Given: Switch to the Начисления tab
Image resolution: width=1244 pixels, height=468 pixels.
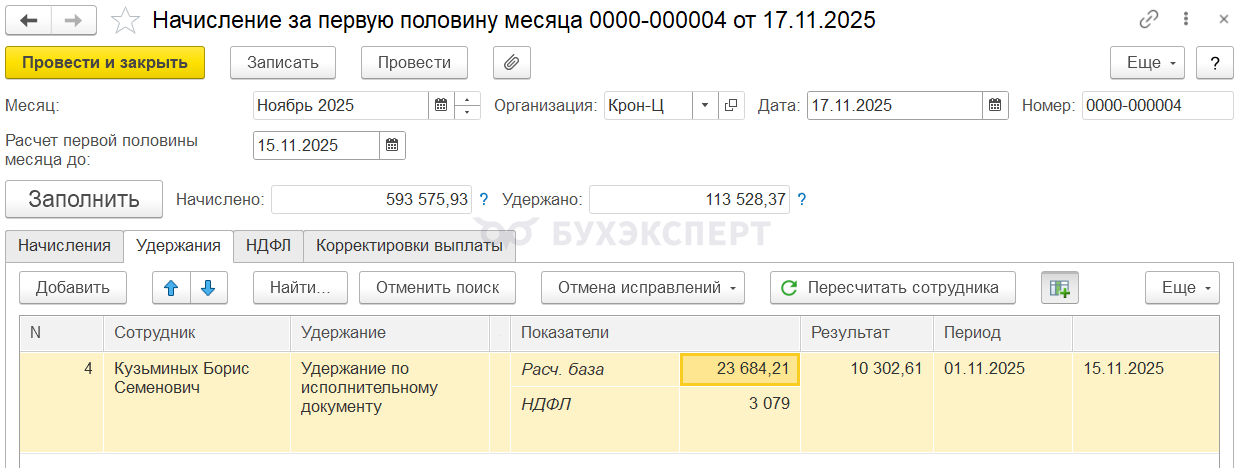Looking at the screenshot, I should coord(64,245).
